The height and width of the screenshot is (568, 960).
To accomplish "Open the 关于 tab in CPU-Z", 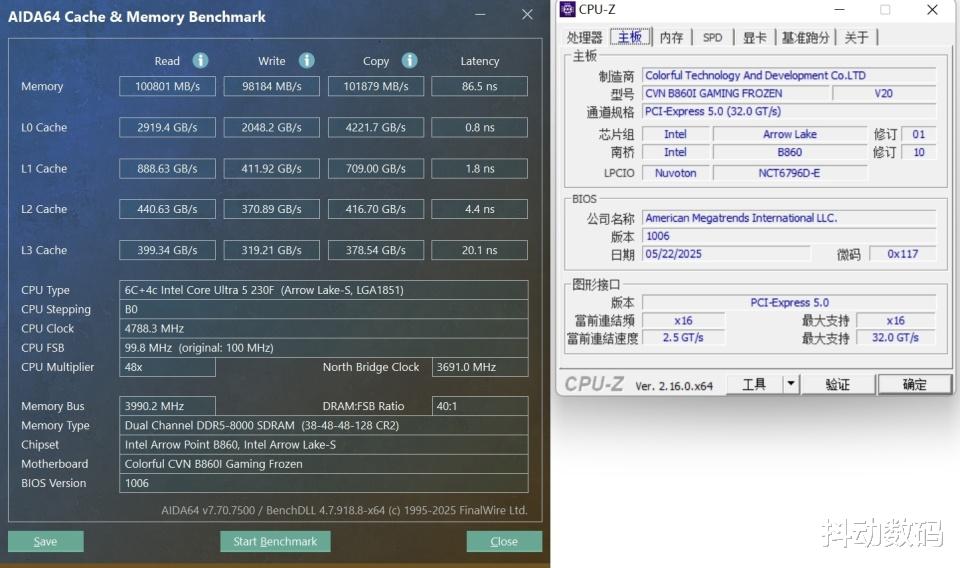I will click(856, 37).
